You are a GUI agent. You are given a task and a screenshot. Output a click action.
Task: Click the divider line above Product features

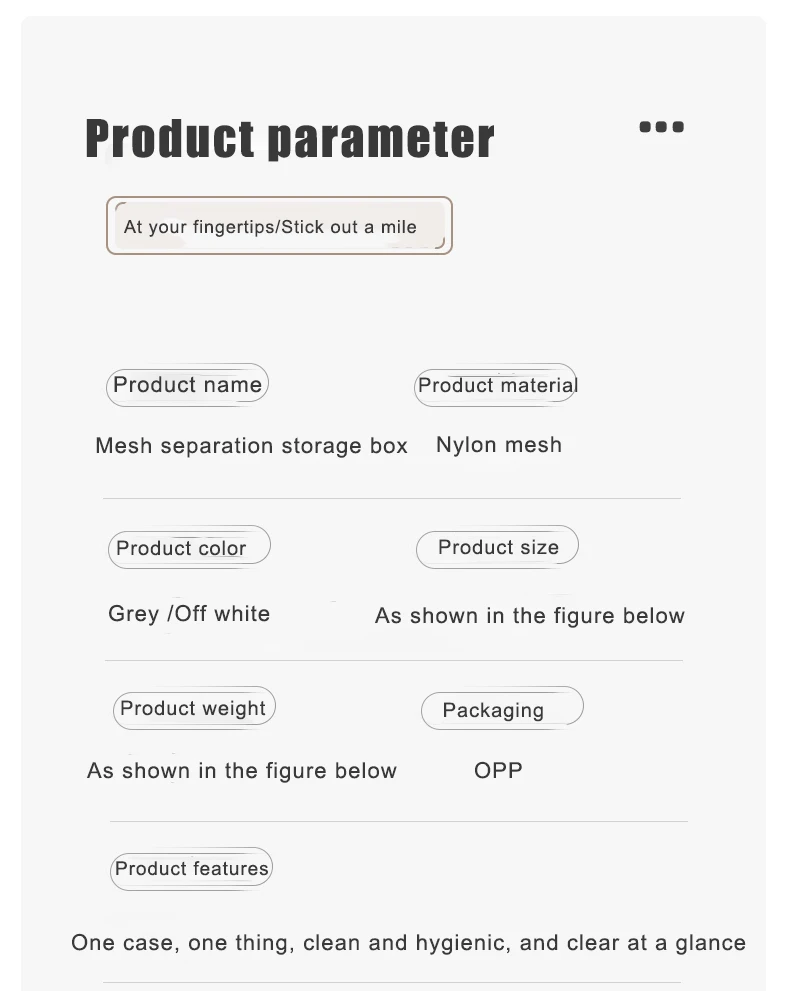(398, 822)
